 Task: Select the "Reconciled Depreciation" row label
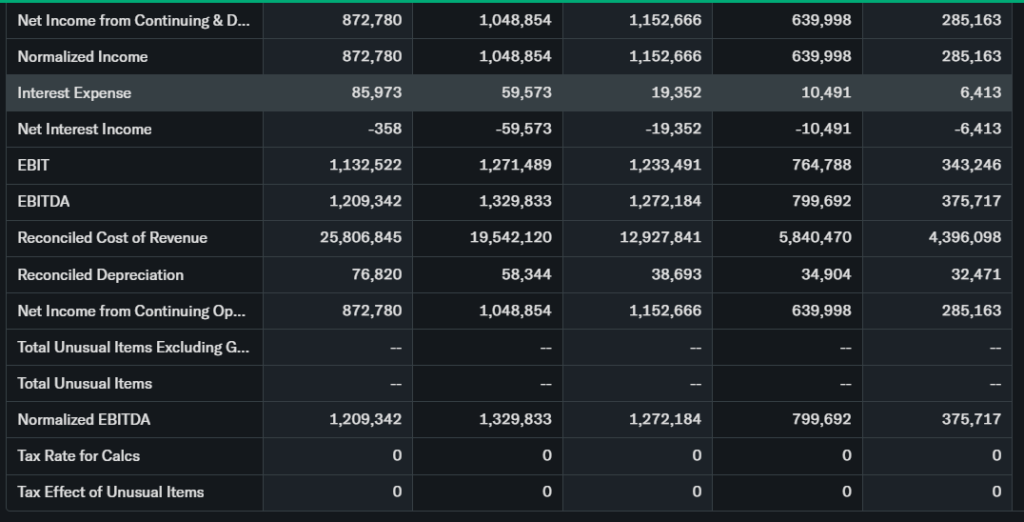click(x=100, y=274)
